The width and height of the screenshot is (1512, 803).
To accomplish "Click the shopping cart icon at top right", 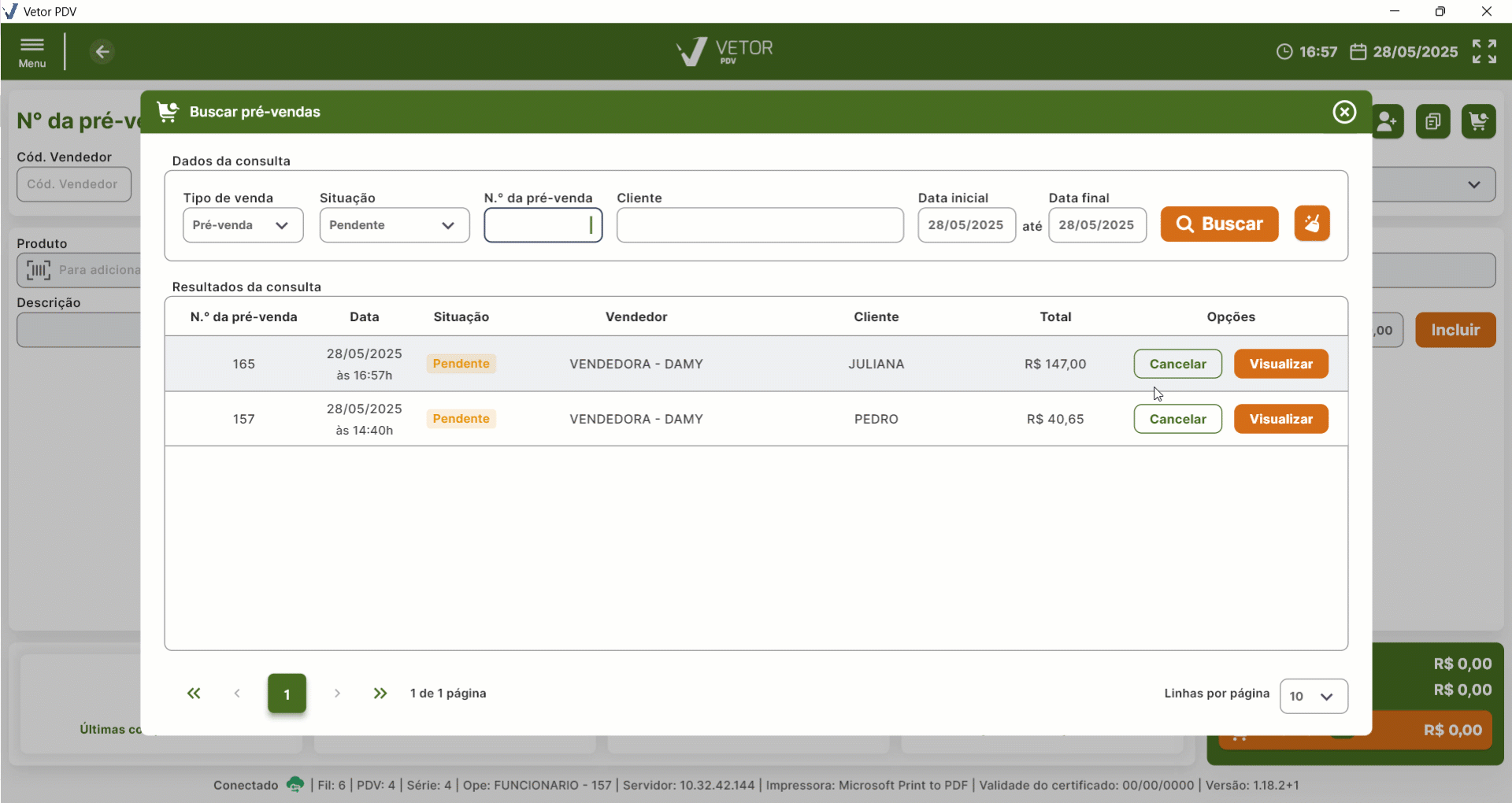I will click(x=1478, y=122).
